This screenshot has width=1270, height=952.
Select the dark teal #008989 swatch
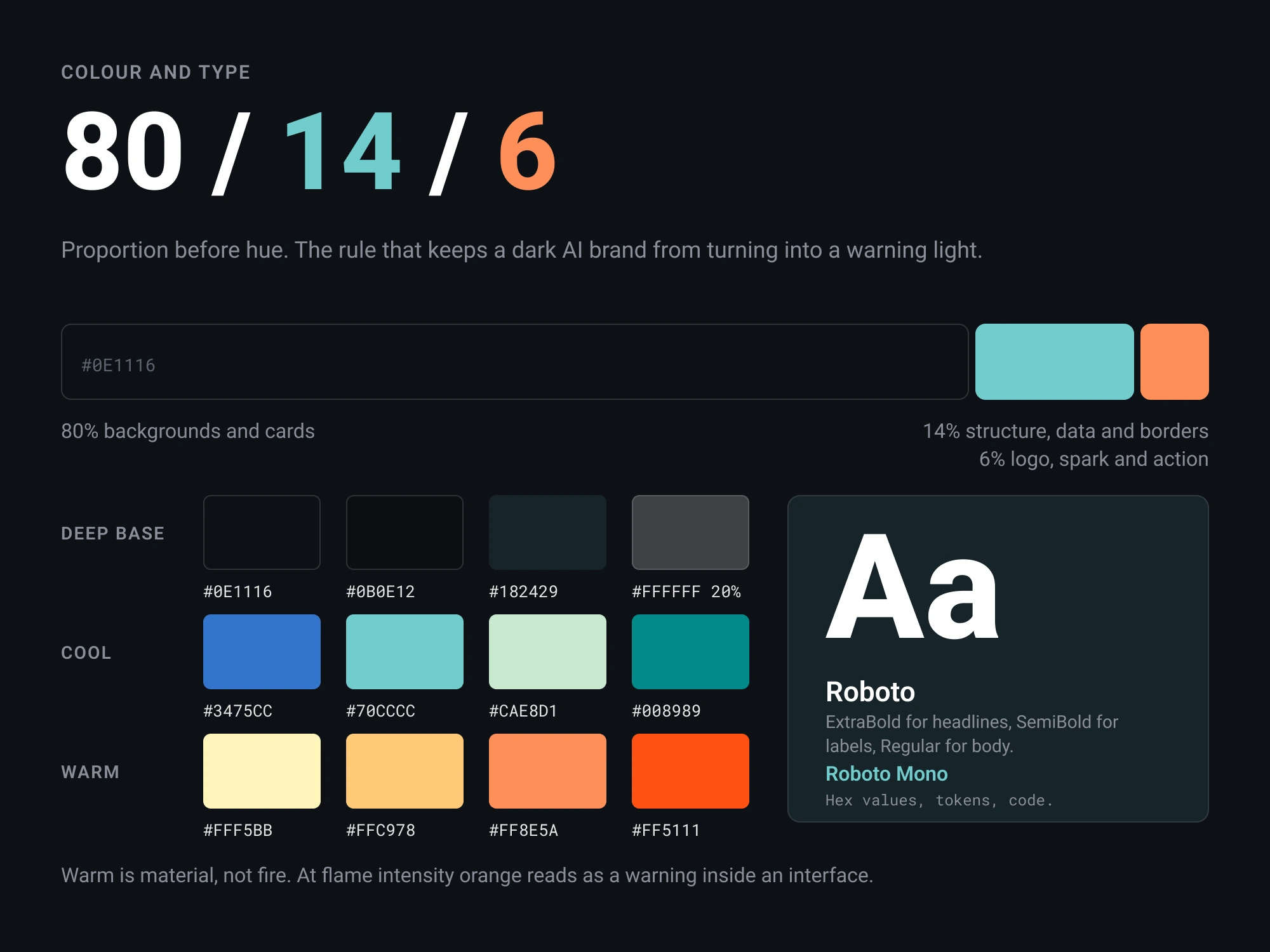690,652
